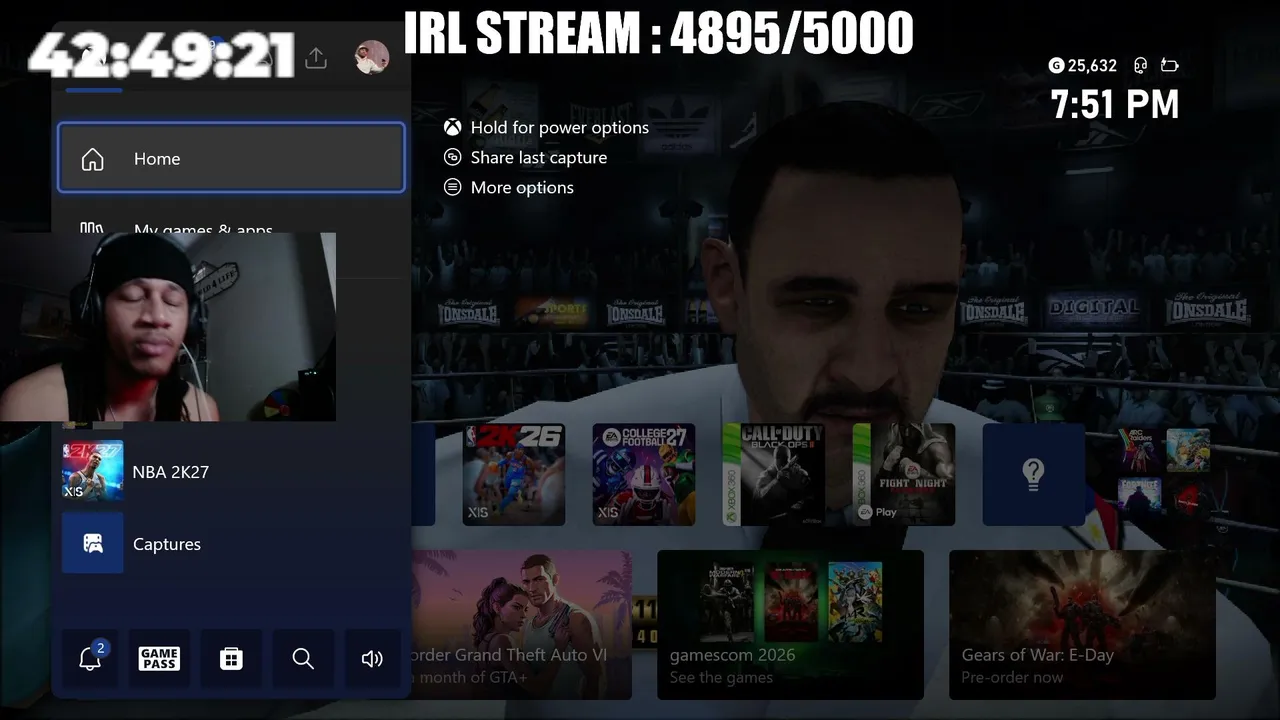
Task: Select Home in the guide menu
Action: click(231, 158)
